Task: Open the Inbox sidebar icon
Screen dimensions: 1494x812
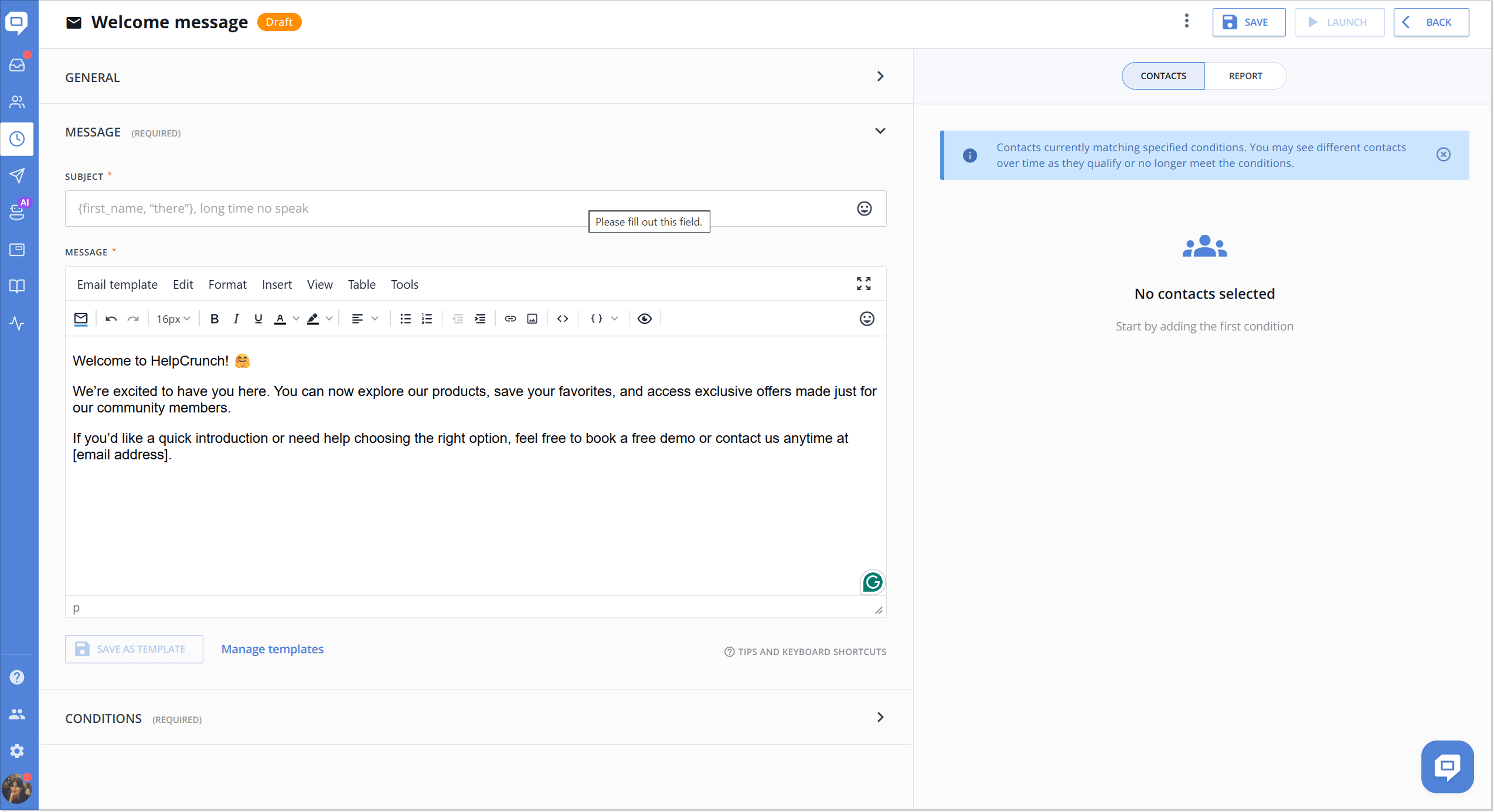Action: (17, 65)
